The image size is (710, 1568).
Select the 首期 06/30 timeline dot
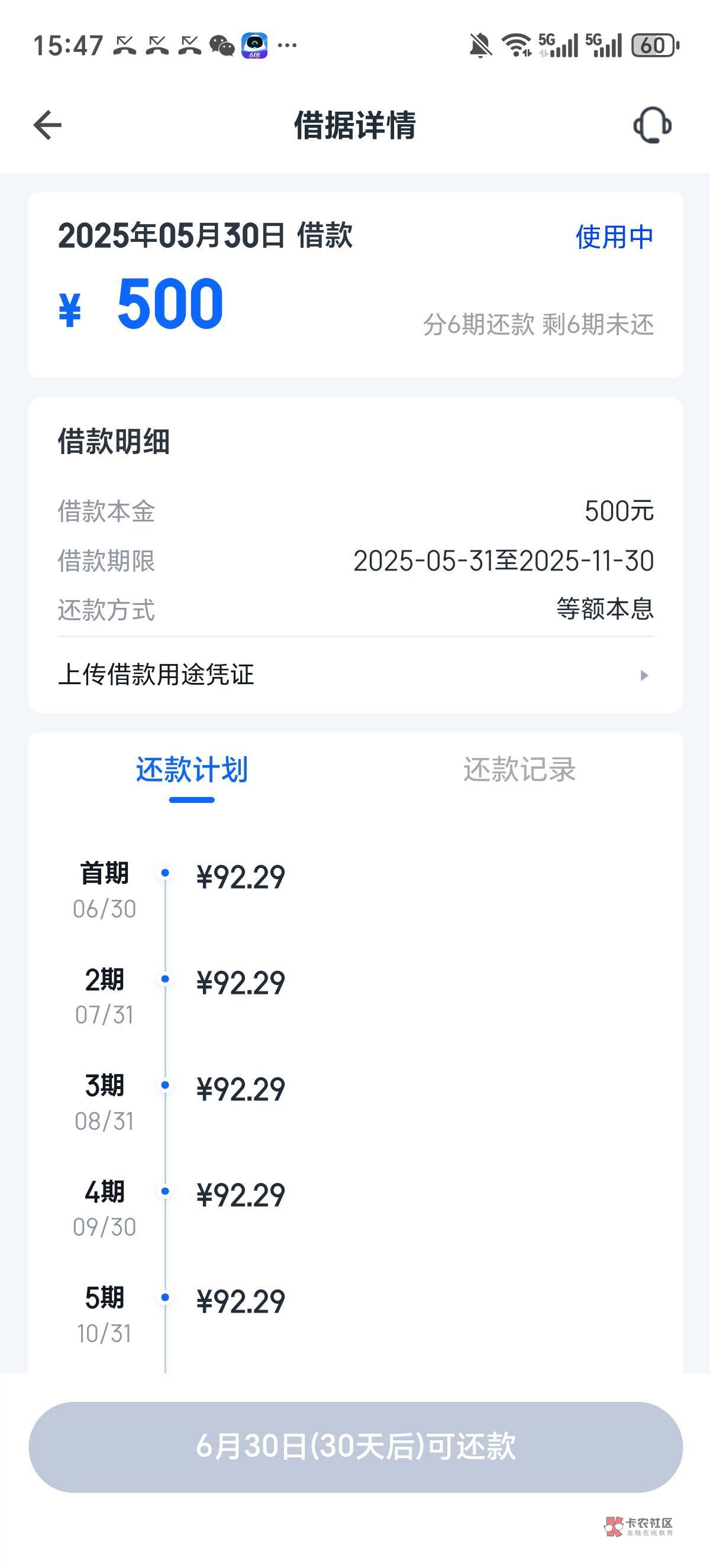pyautogui.click(x=165, y=873)
